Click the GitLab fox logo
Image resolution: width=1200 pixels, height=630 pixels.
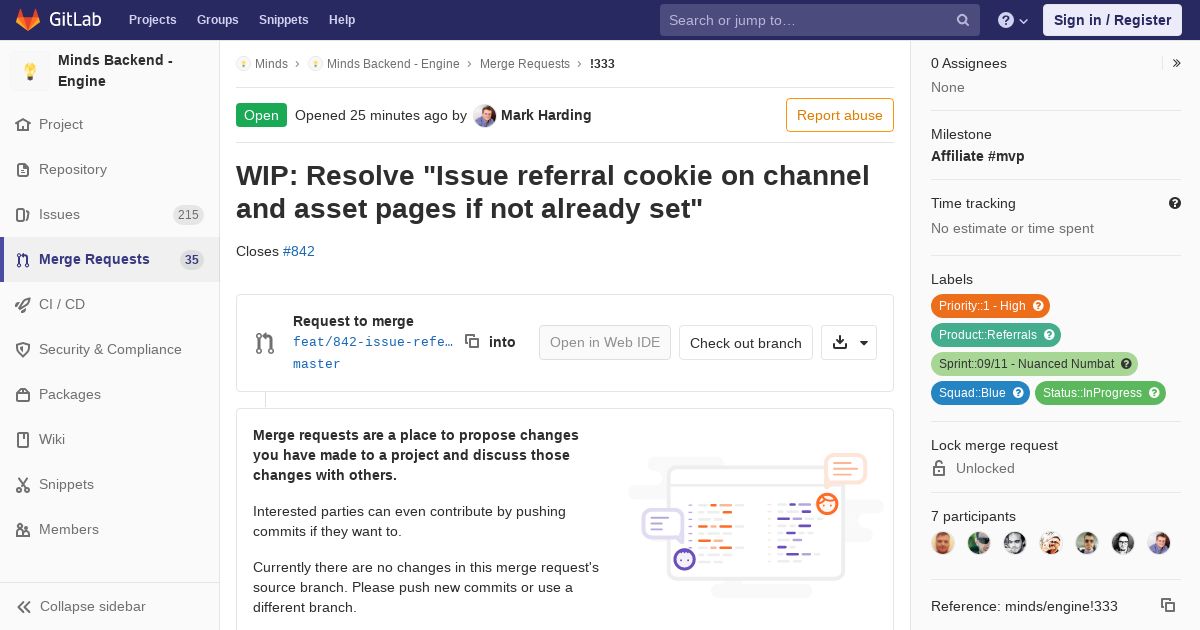(29, 19)
